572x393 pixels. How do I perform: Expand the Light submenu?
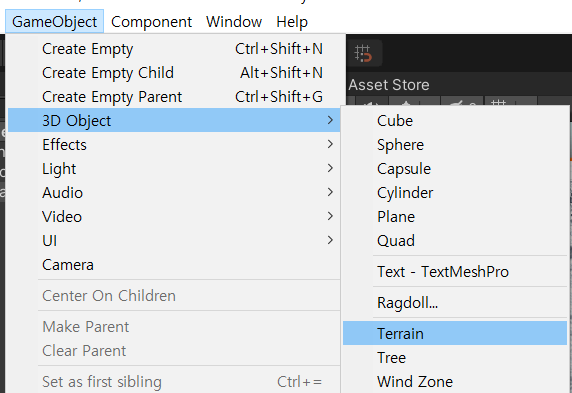click(174, 169)
